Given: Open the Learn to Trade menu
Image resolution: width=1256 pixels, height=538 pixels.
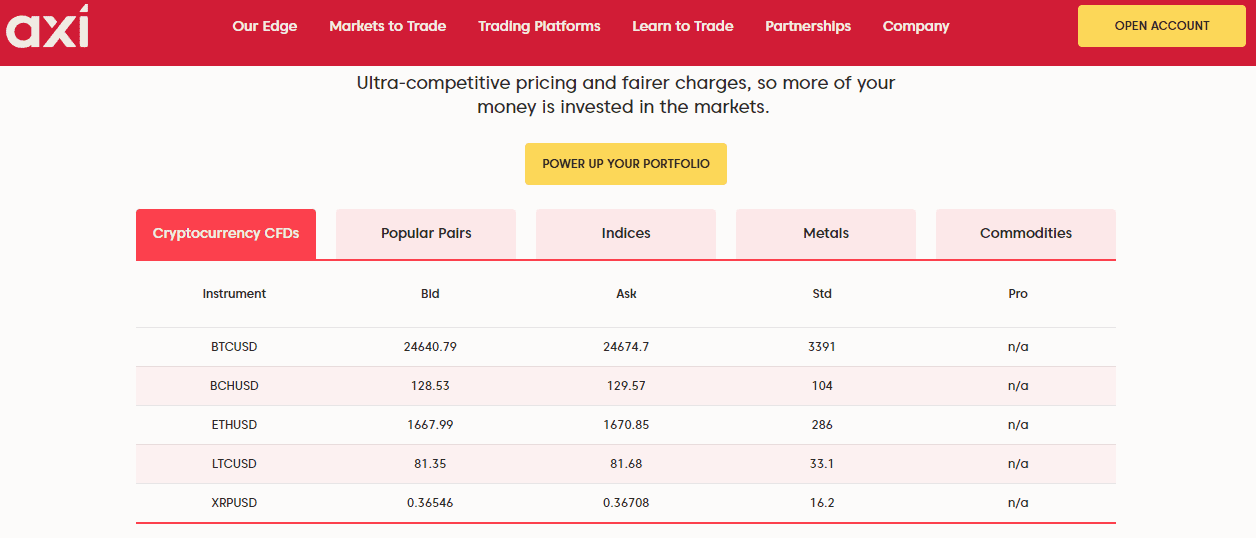Looking at the screenshot, I should (683, 26).
